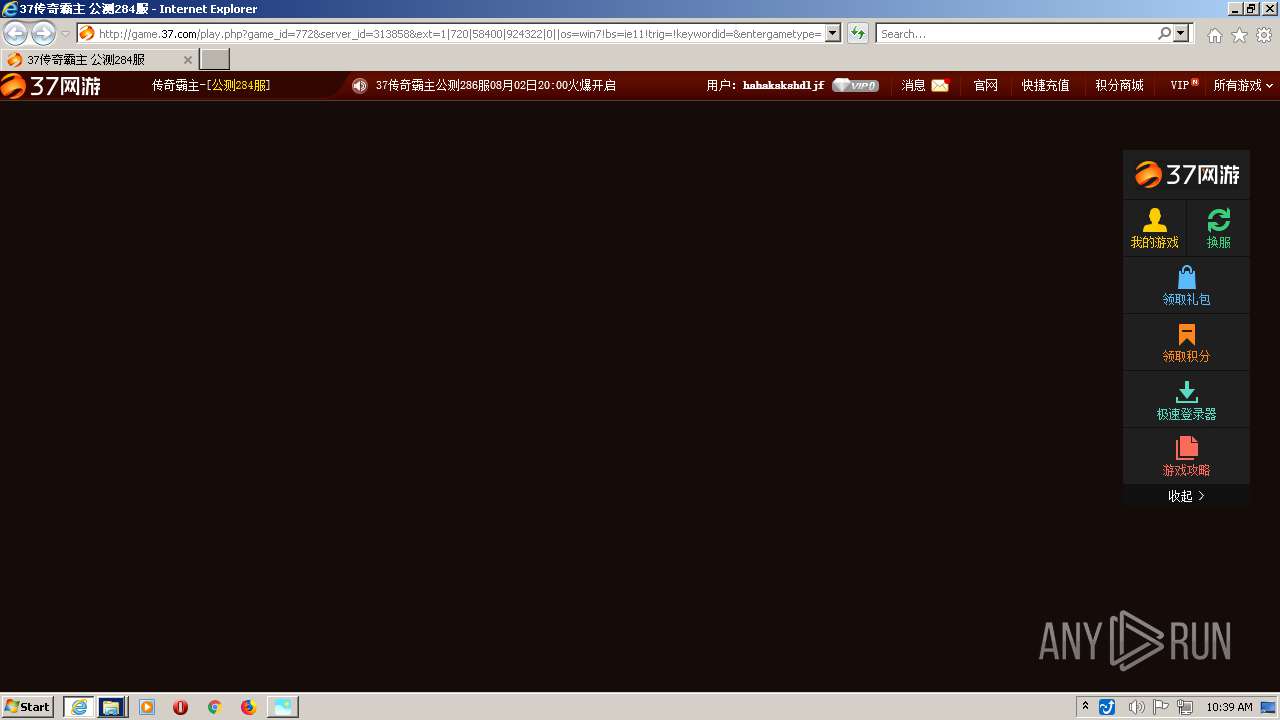The image size is (1280, 720).
Task: Click the browser Back button
Action: [x=15, y=34]
